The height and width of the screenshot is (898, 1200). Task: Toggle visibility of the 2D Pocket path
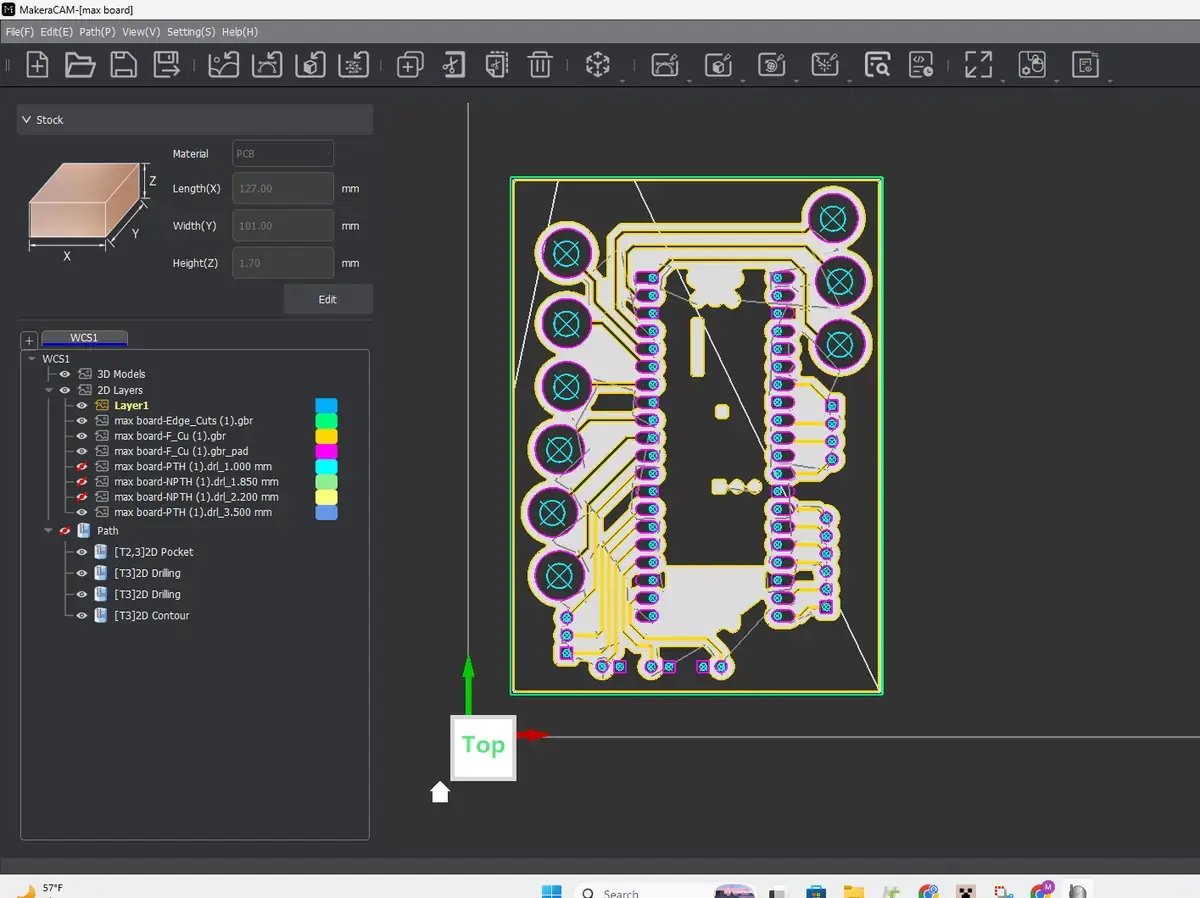tap(82, 552)
